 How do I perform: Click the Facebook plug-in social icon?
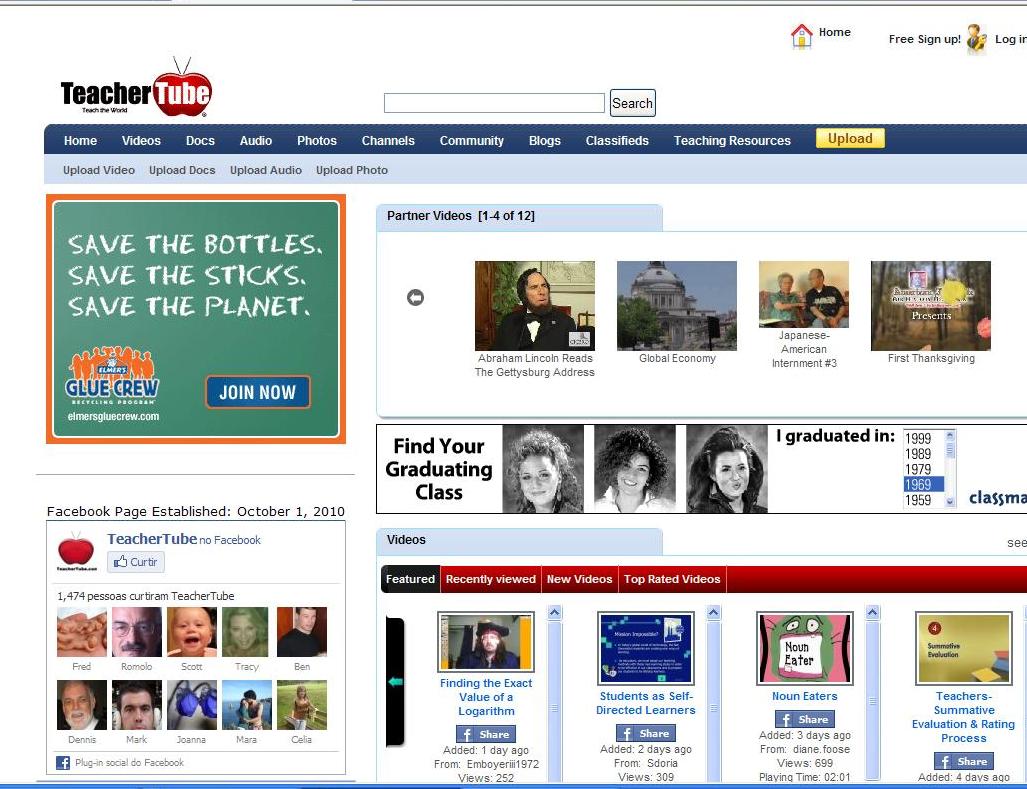click(x=63, y=763)
